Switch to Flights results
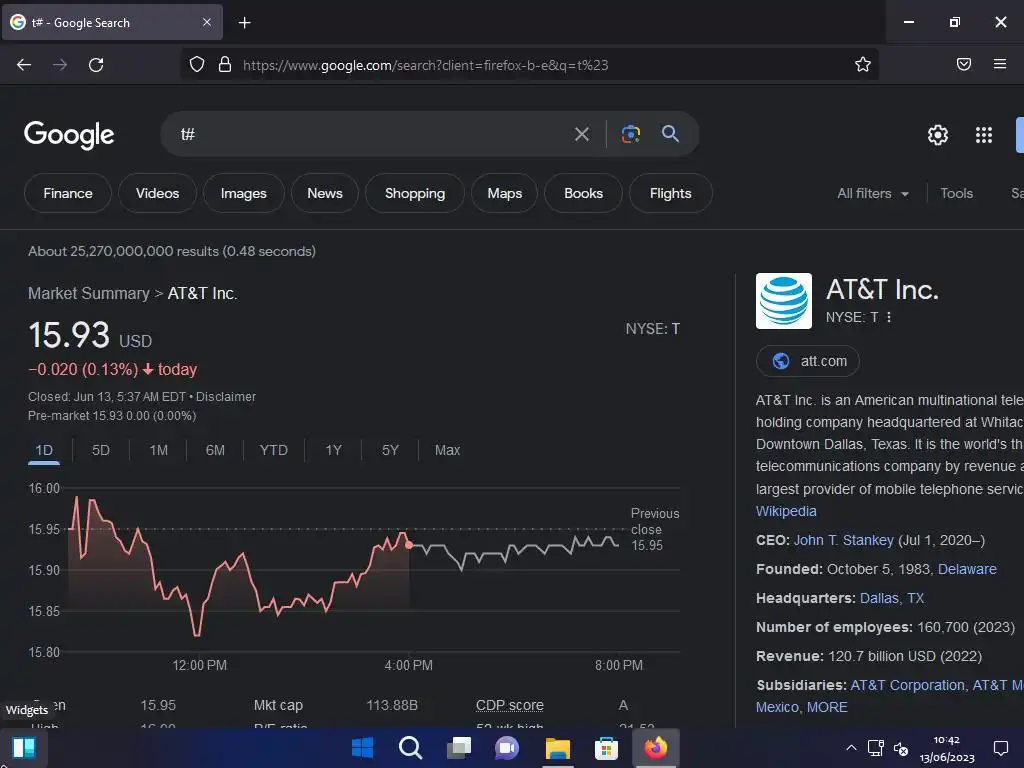This screenshot has width=1024, height=768. click(671, 193)
